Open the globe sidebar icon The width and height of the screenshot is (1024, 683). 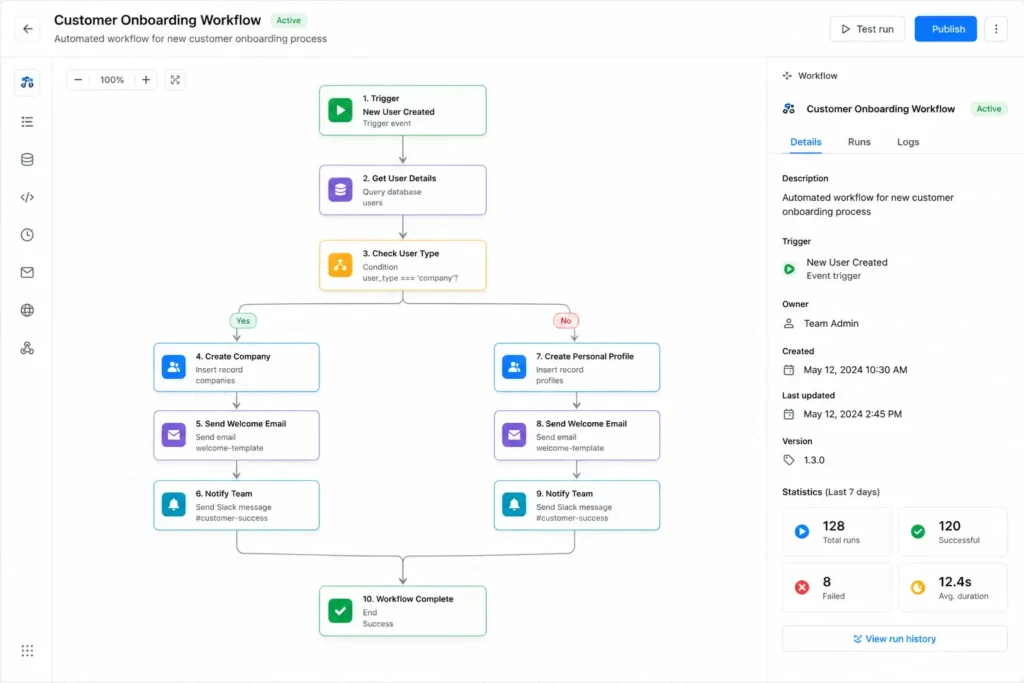tap(27, 310)
